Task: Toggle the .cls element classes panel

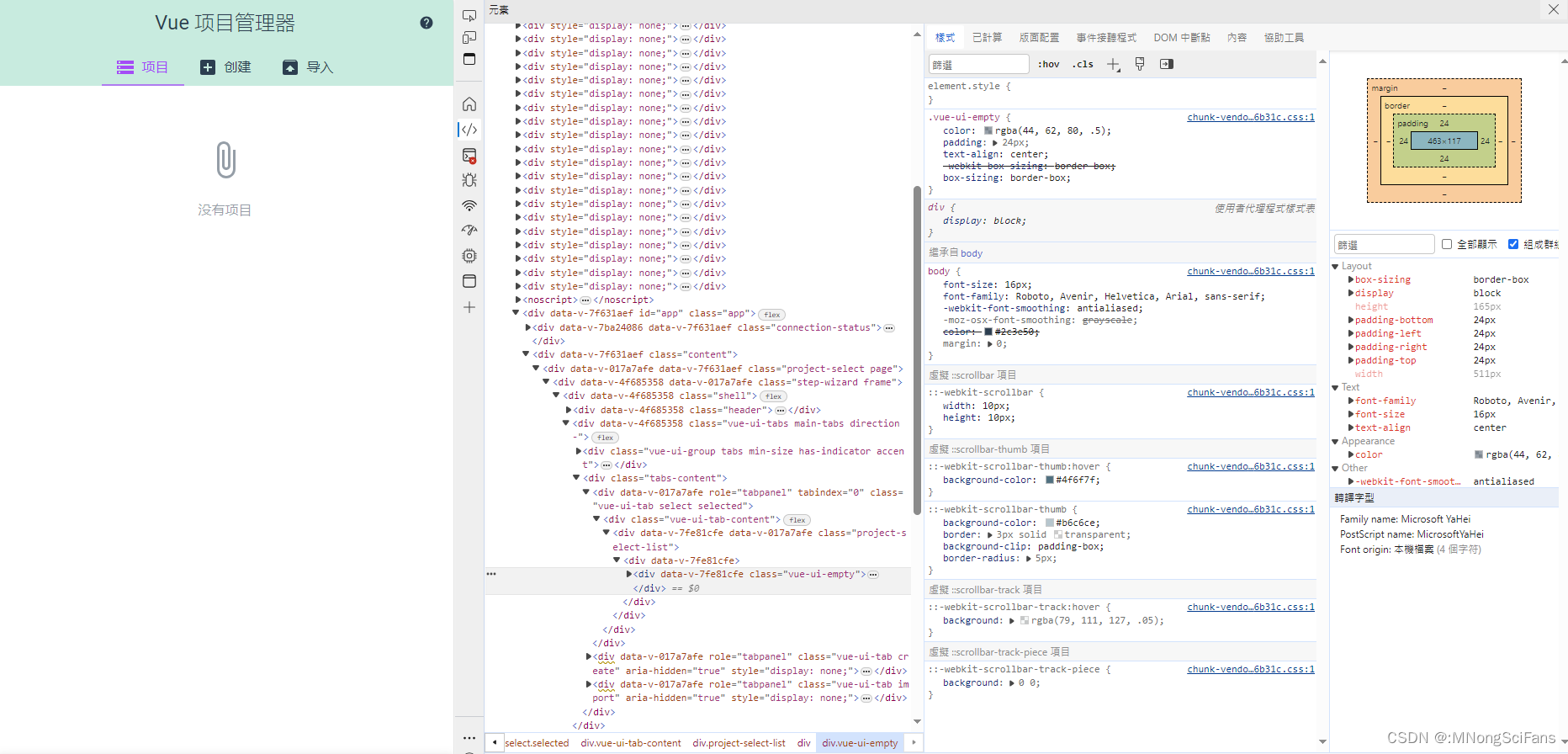Action: (1083, 64)
